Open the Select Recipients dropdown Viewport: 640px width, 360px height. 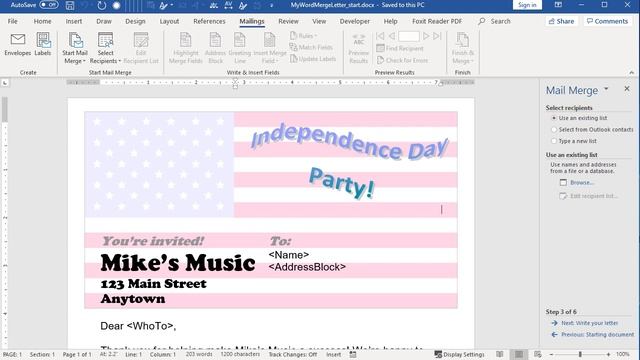coord(105,48)
